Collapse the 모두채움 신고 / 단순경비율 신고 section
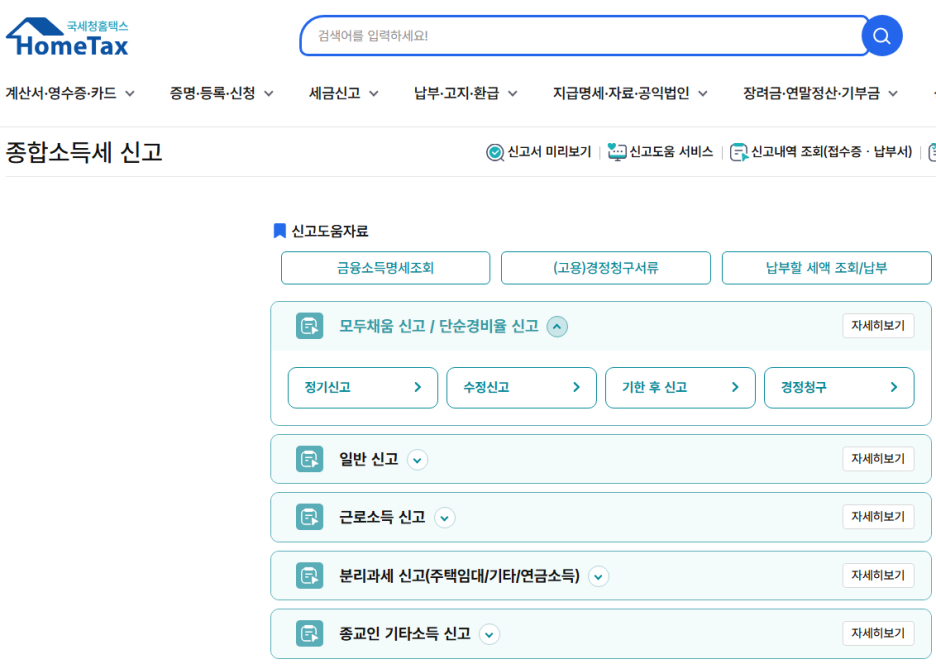This screenshot has width=936, height=664. click(x=557, y=327)
